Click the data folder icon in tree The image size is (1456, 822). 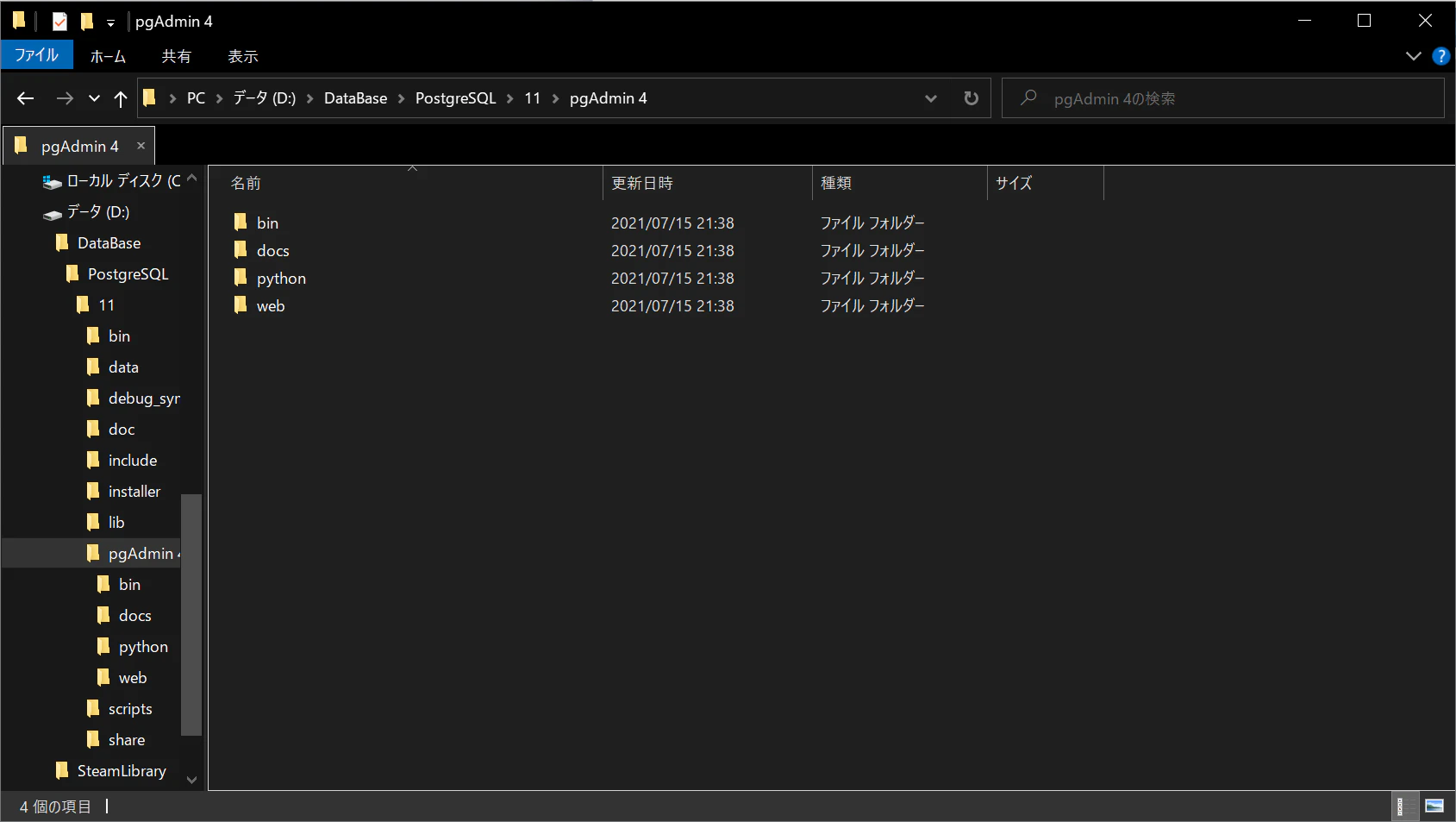(93, 367)
